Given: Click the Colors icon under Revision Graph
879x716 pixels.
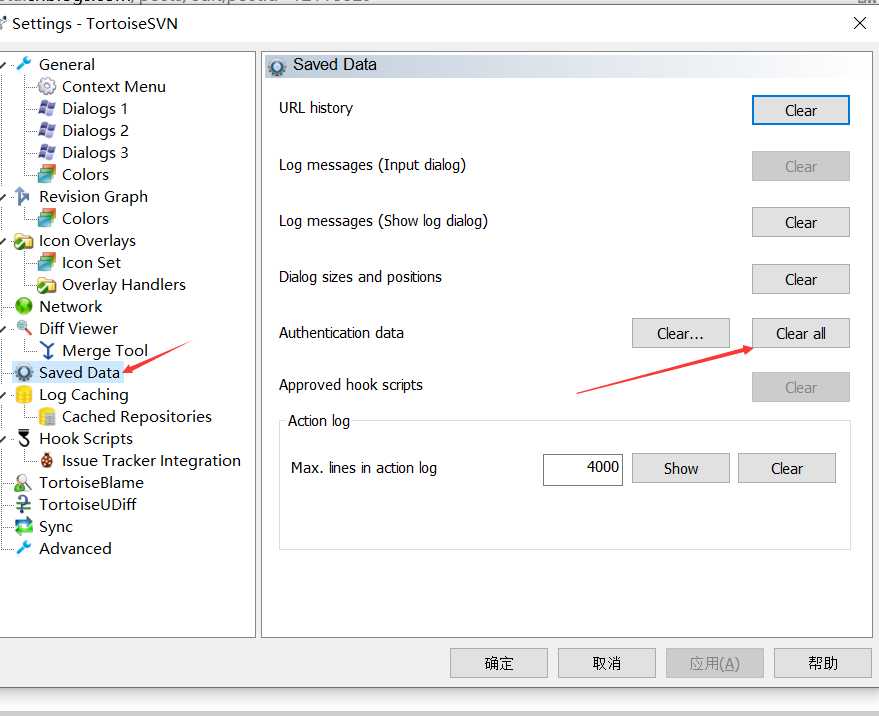Looking at the screenshot, I should 47,218.
